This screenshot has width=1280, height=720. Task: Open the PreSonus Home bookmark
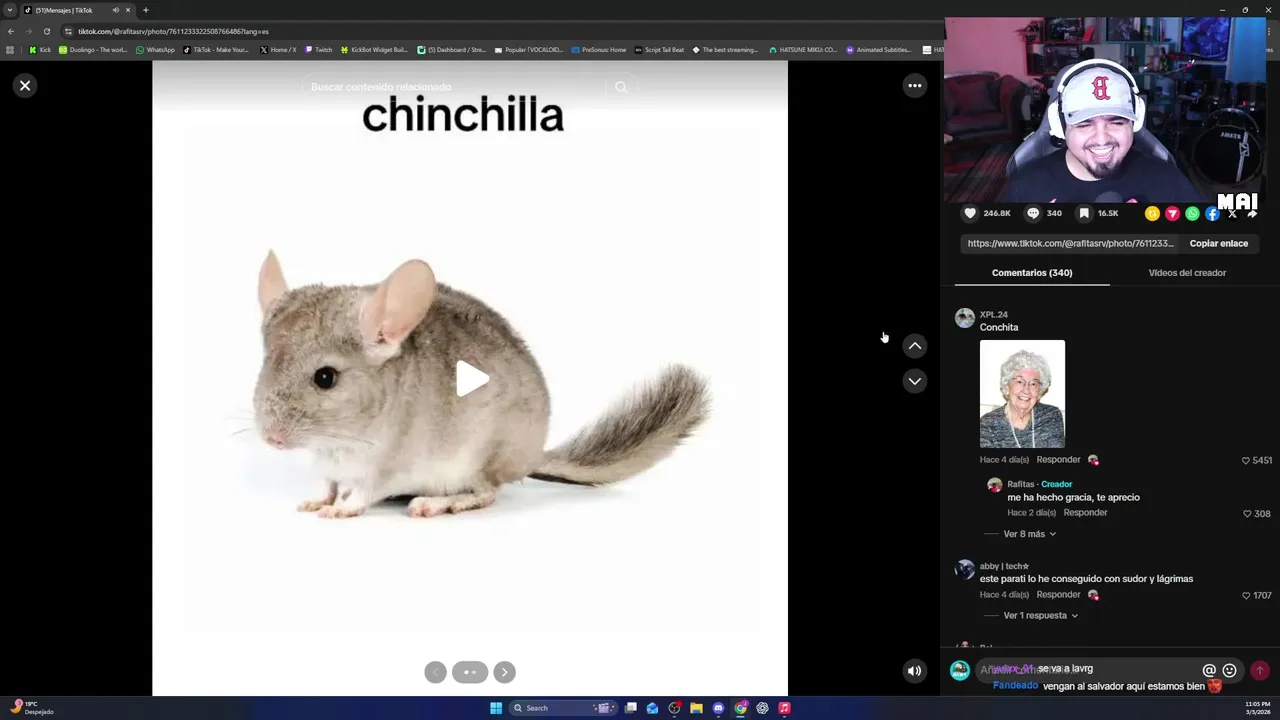[x=598, y=50]
